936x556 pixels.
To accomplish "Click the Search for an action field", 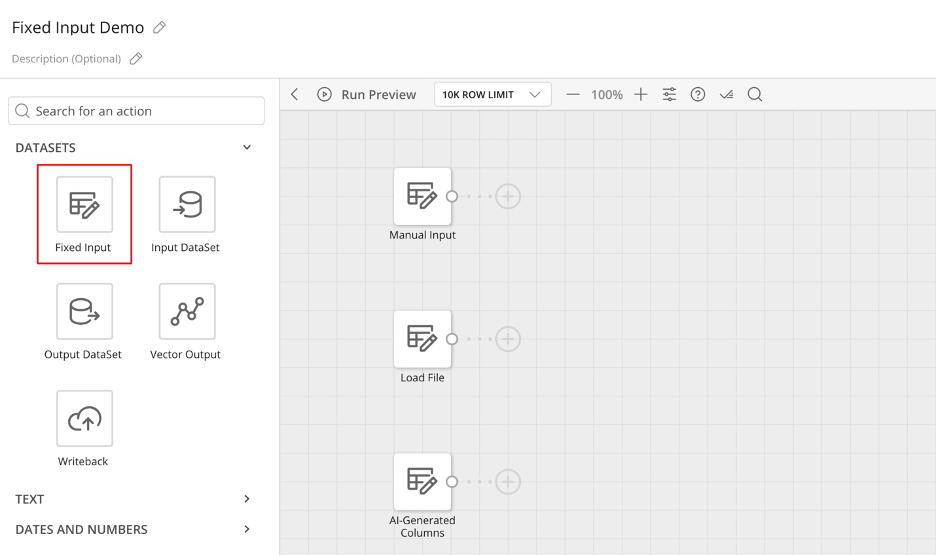I will (136, 111).
